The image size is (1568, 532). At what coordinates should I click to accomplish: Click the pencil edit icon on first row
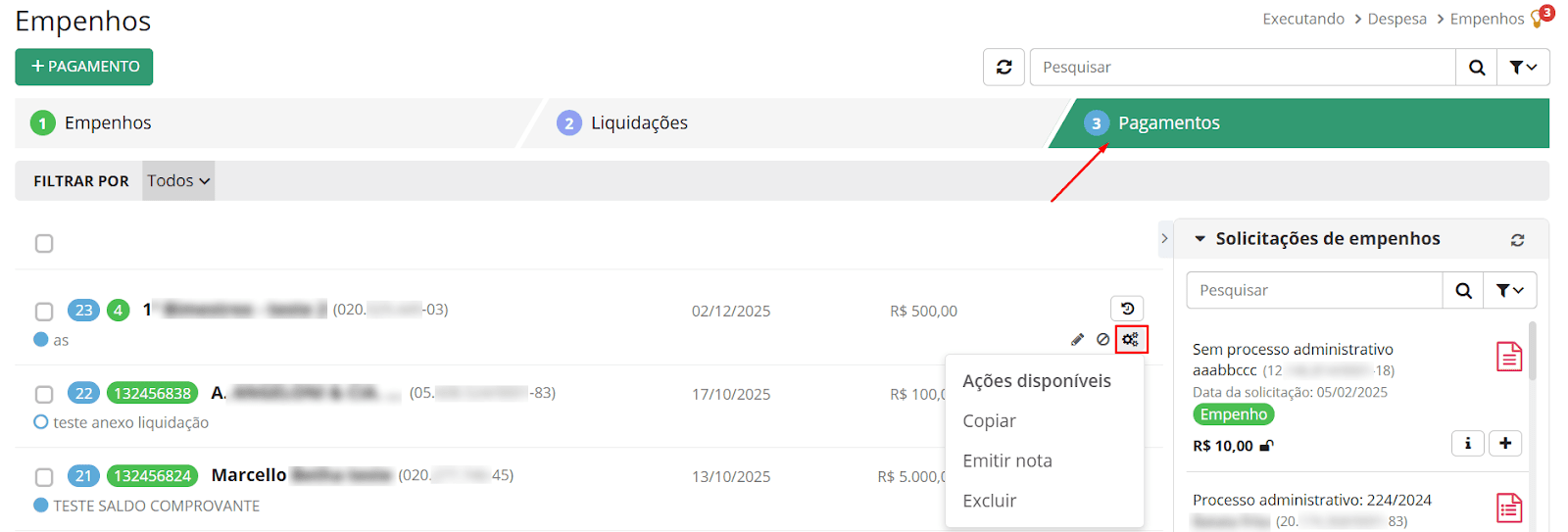point(1077,339)
